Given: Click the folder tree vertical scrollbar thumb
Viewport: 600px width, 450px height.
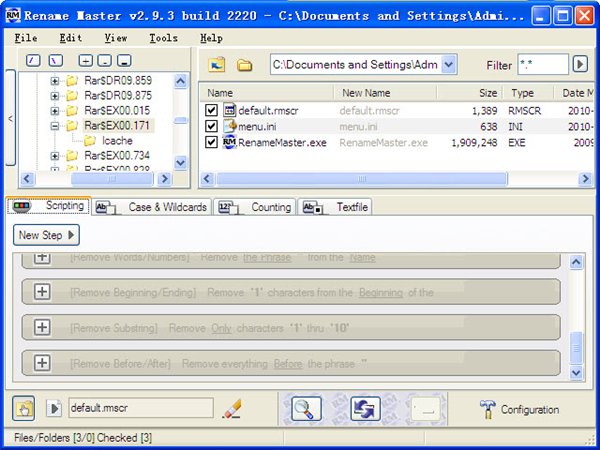Looking at the screenshot, I should pos(181,121).
